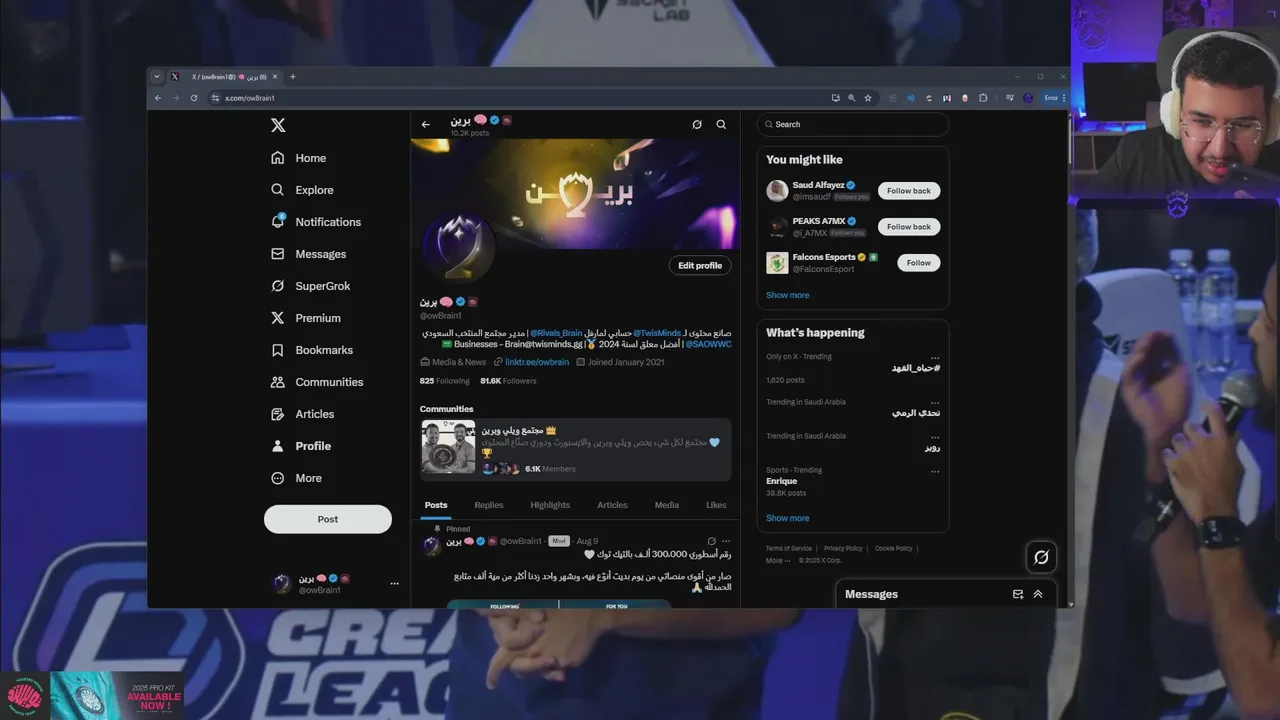
Task: Open Bookmarks from the sidebar
Action: [x=311, y=350]
